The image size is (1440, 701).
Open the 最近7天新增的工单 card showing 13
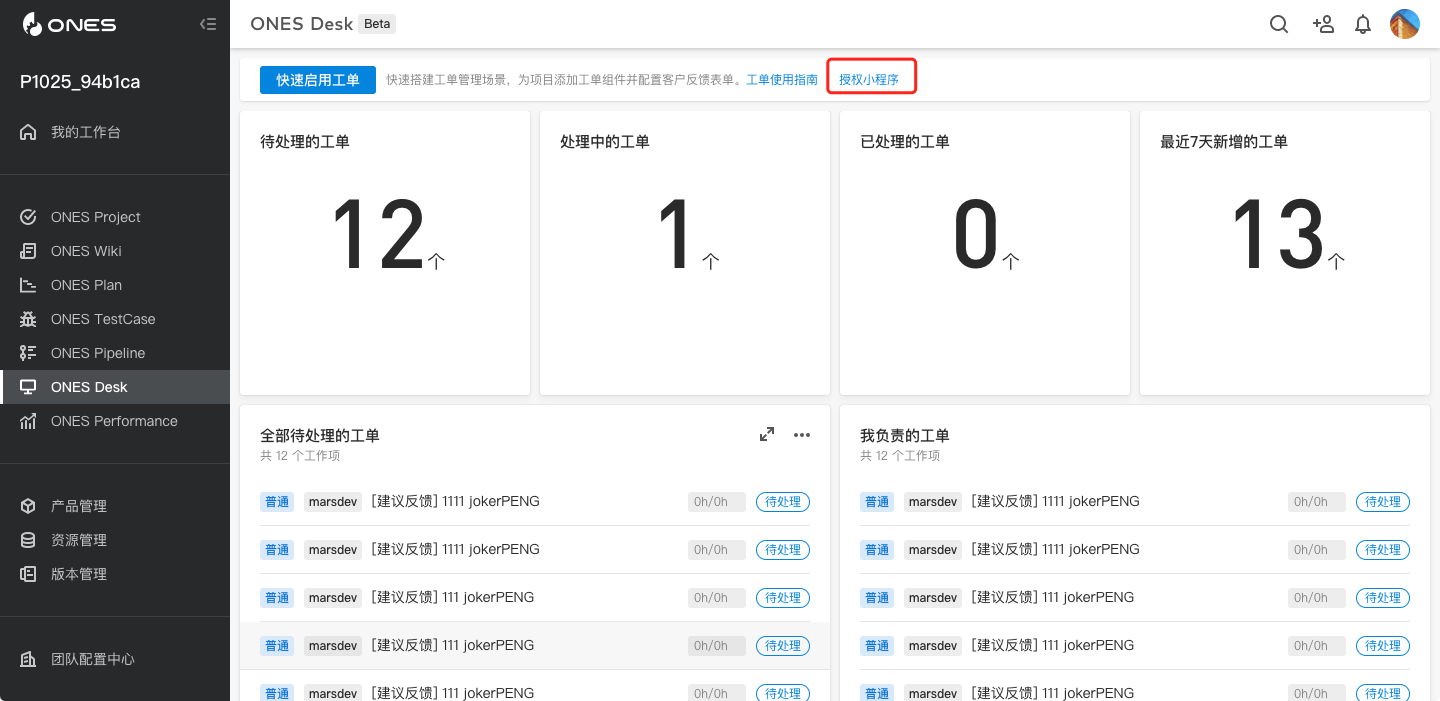tap(1285, 253)
